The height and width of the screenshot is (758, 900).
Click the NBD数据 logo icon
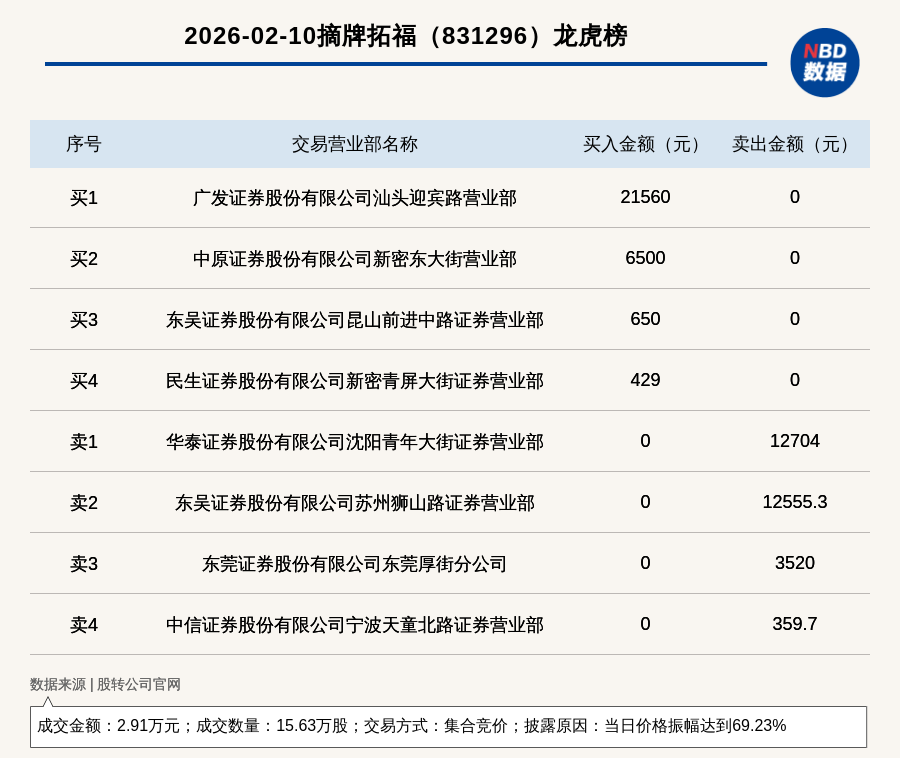[x=824, y=62]
